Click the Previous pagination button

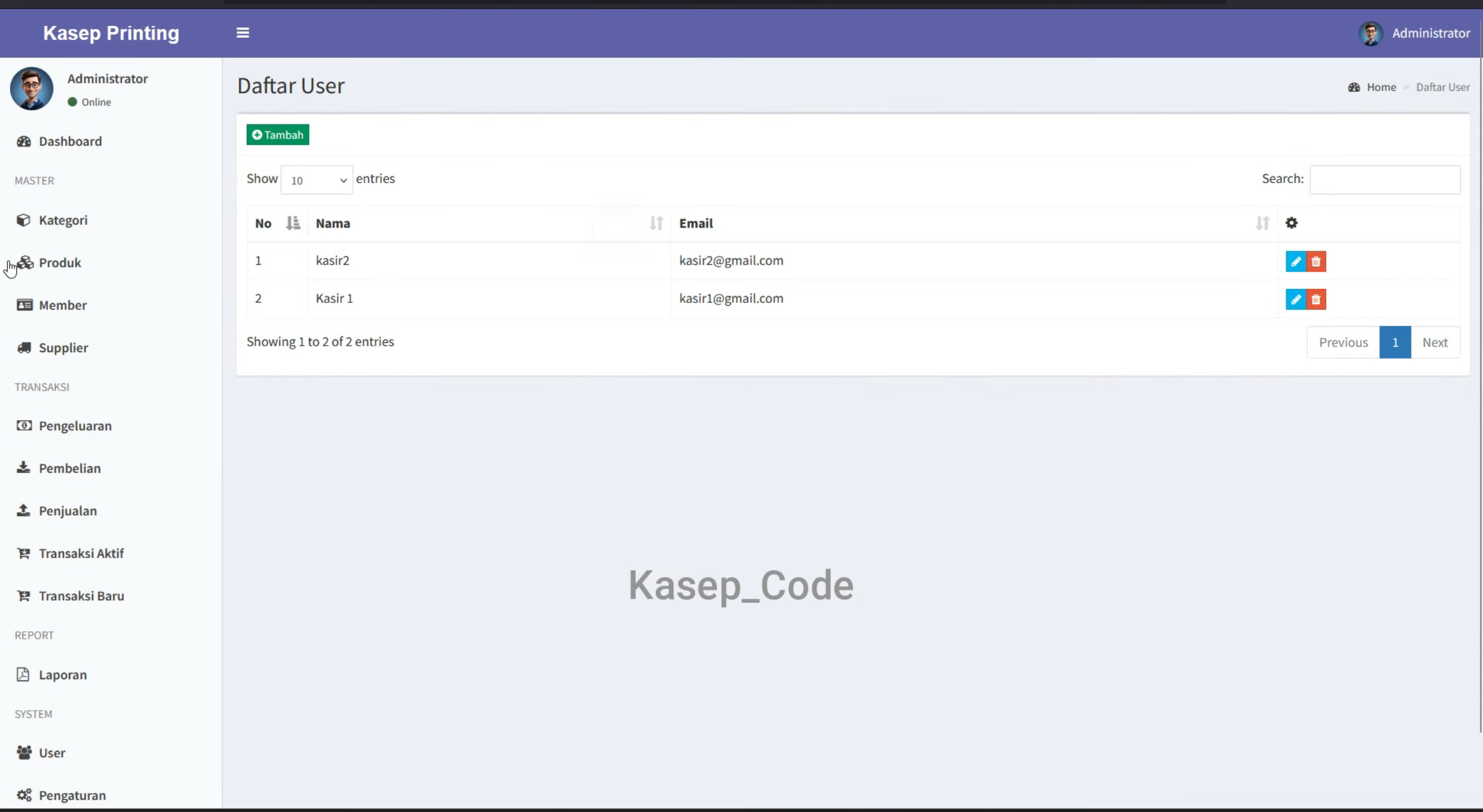point(1343,342)
